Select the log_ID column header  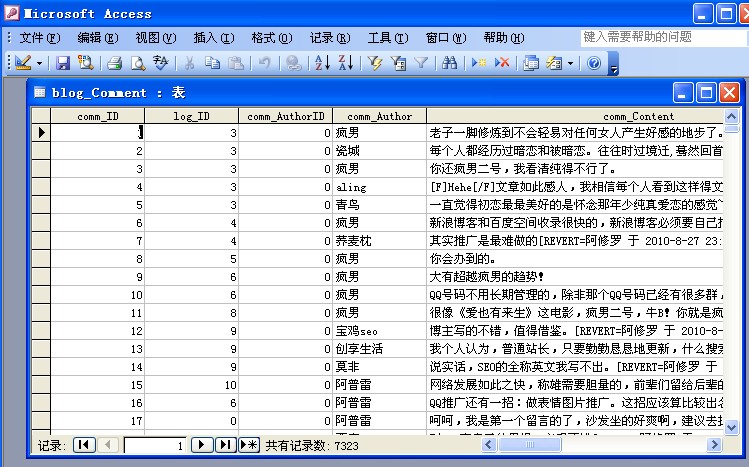(191, 116)
